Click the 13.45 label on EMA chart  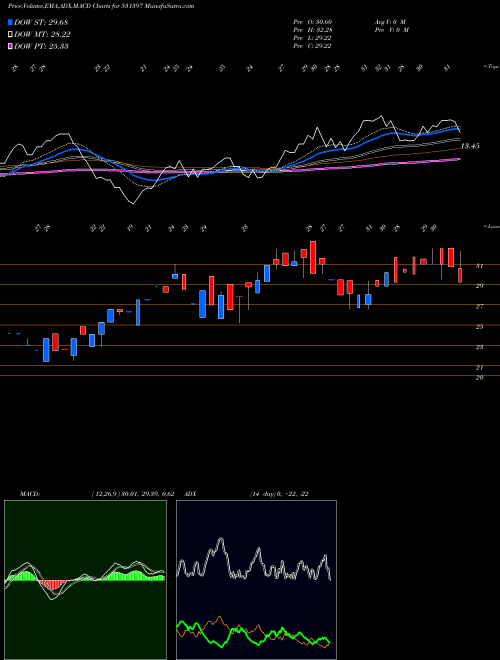470,146
